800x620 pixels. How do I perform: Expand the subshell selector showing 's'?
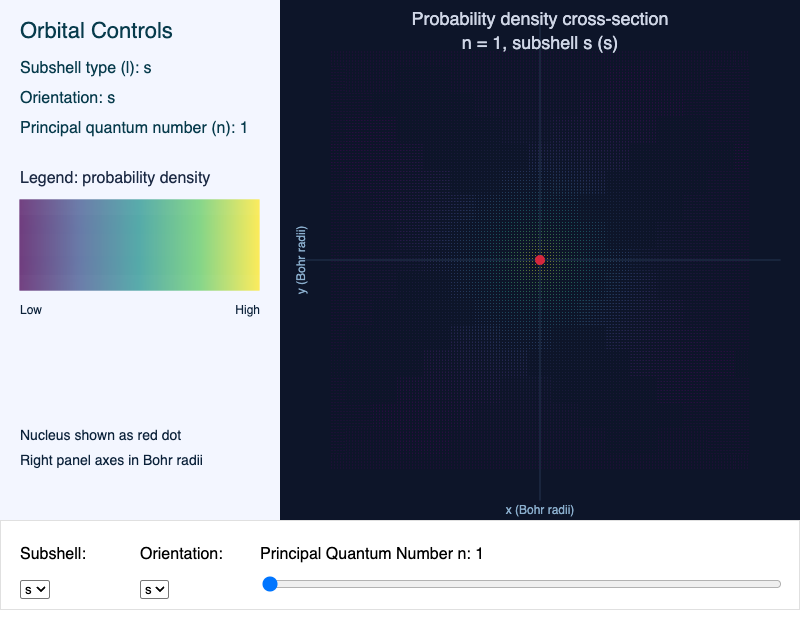point(34,589)
